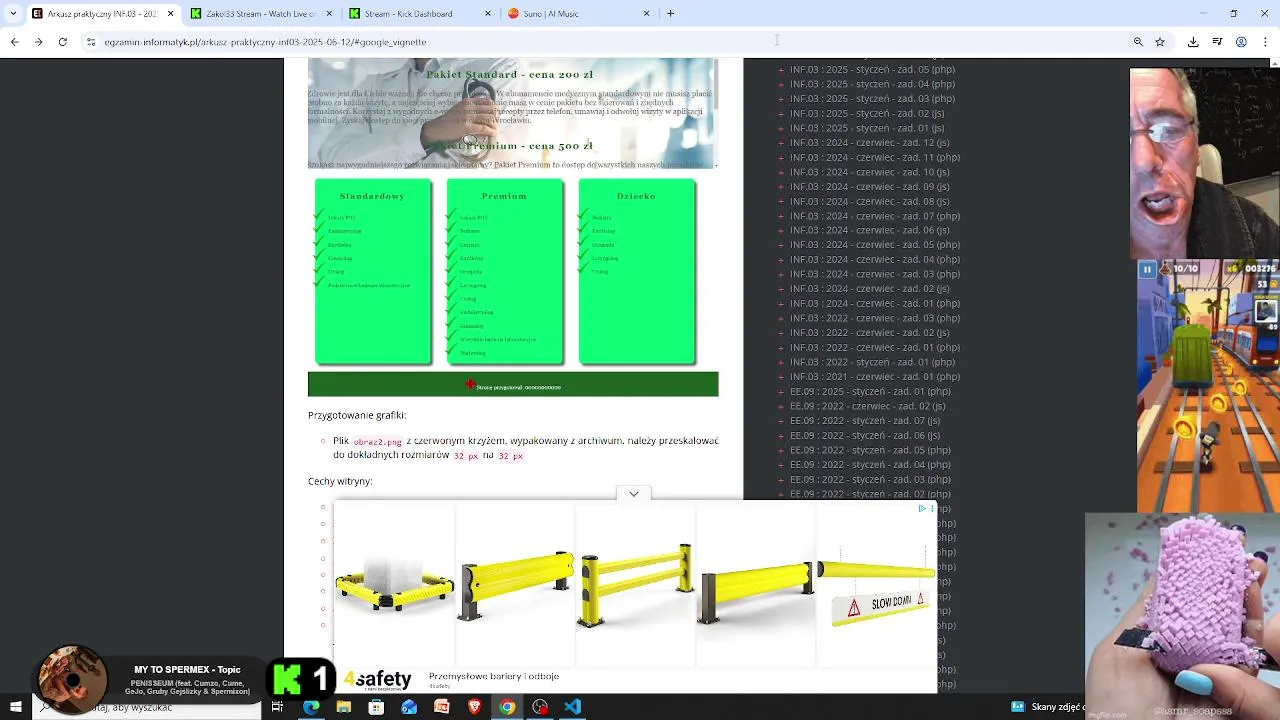The image size is (1280, 720).
Task: Click the 'Standardowy' green package card heading
Action: (372, 196)
